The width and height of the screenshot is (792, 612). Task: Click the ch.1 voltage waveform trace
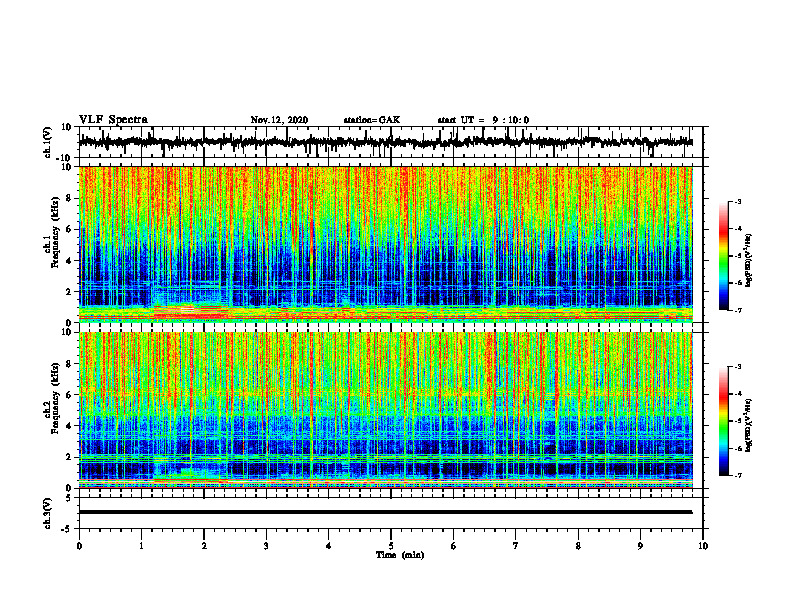[x=385, y=142]
